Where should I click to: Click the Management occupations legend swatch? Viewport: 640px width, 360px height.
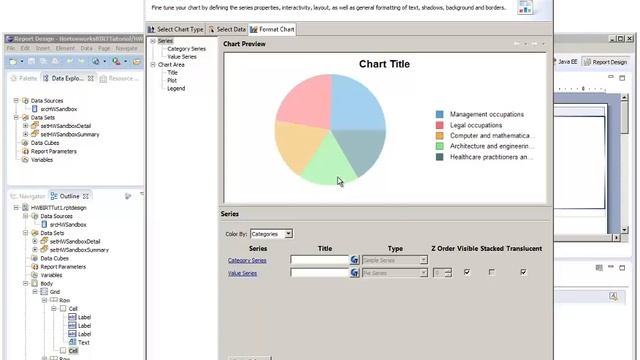click(x=440, y=114)
